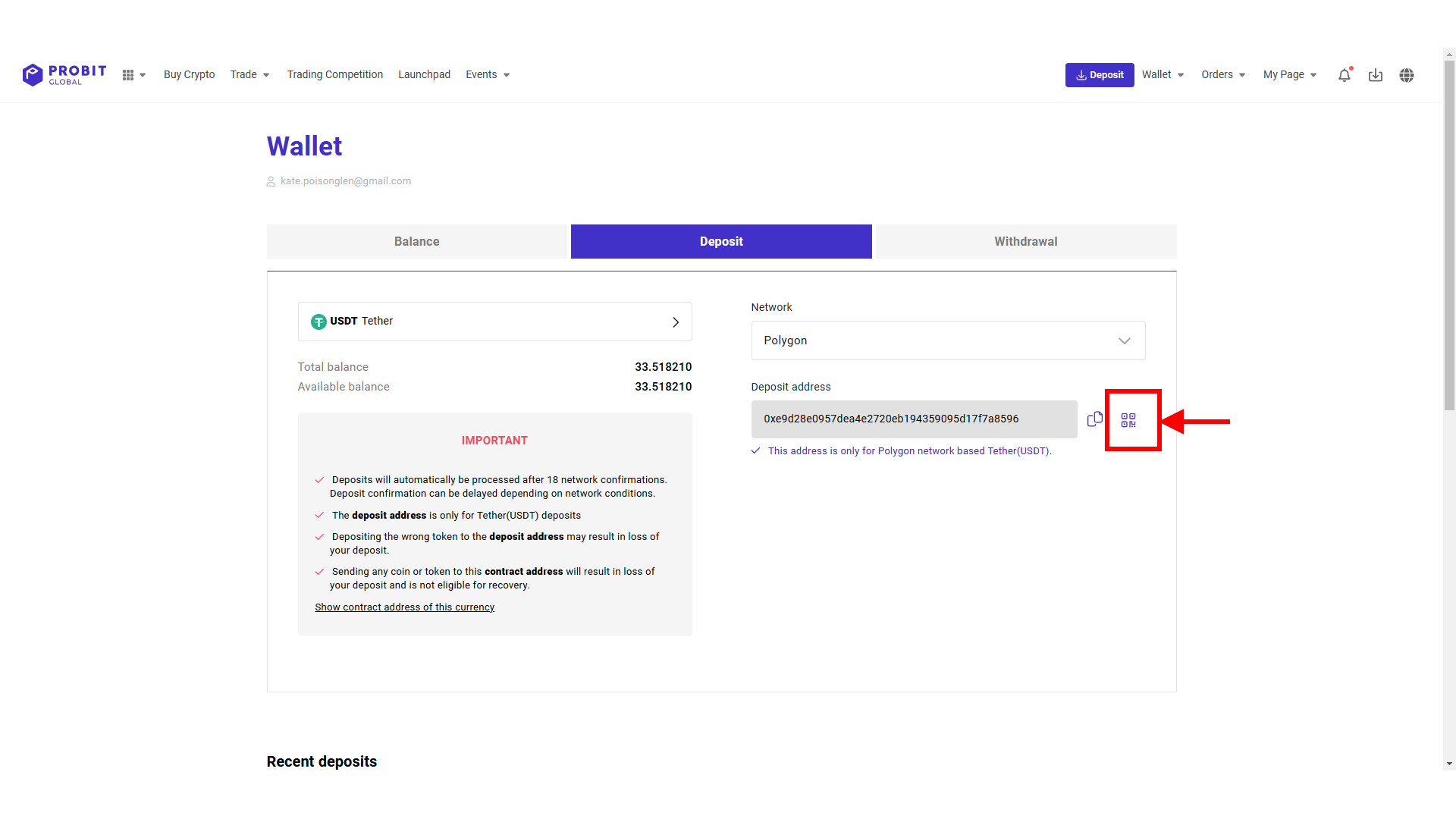Viewport: 1456px width, 819px height.
Task: Open the ProBit Global logo homepage
Action: (64, 74)
